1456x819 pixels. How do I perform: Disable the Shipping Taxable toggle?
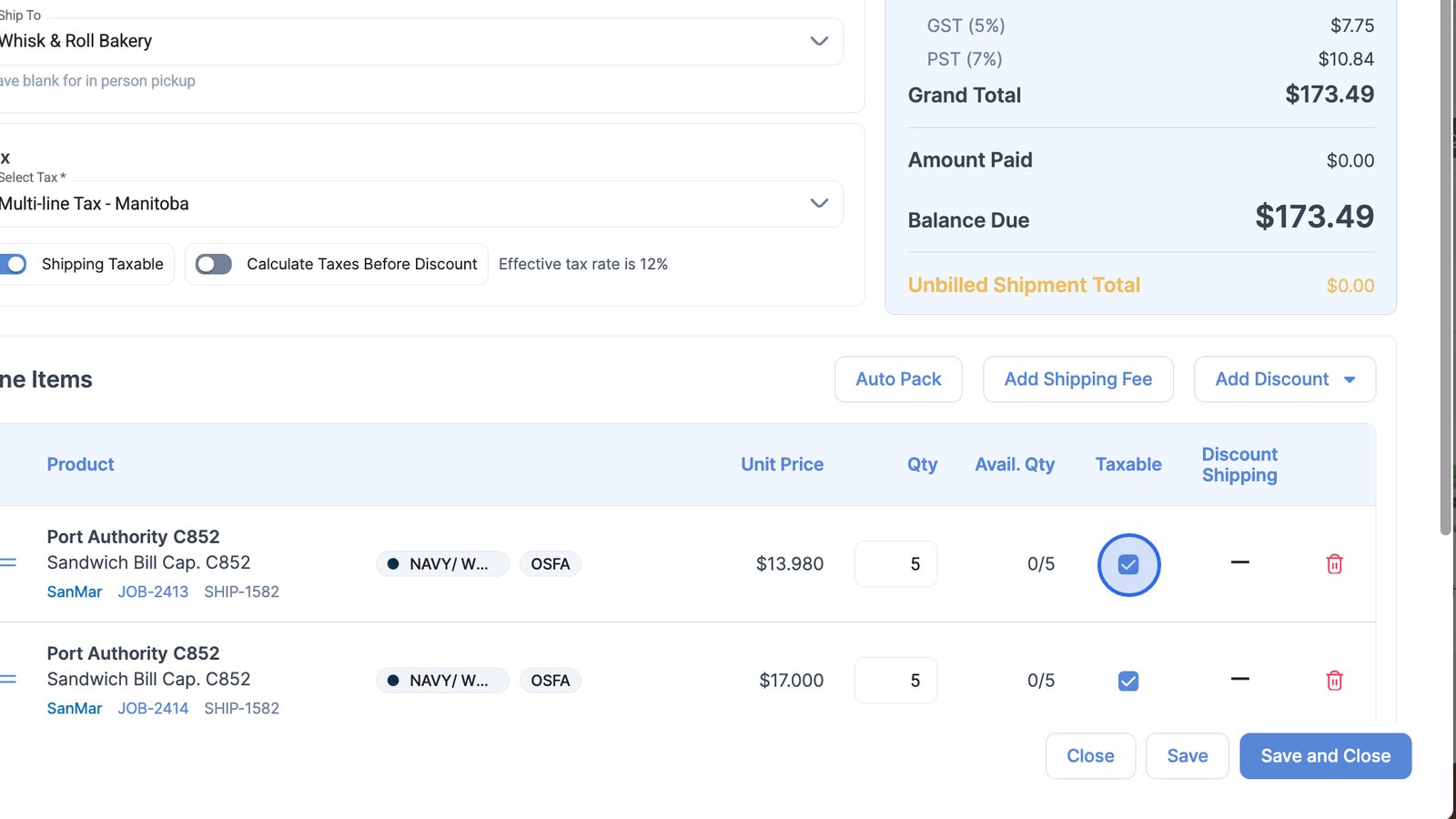[14, 264]
